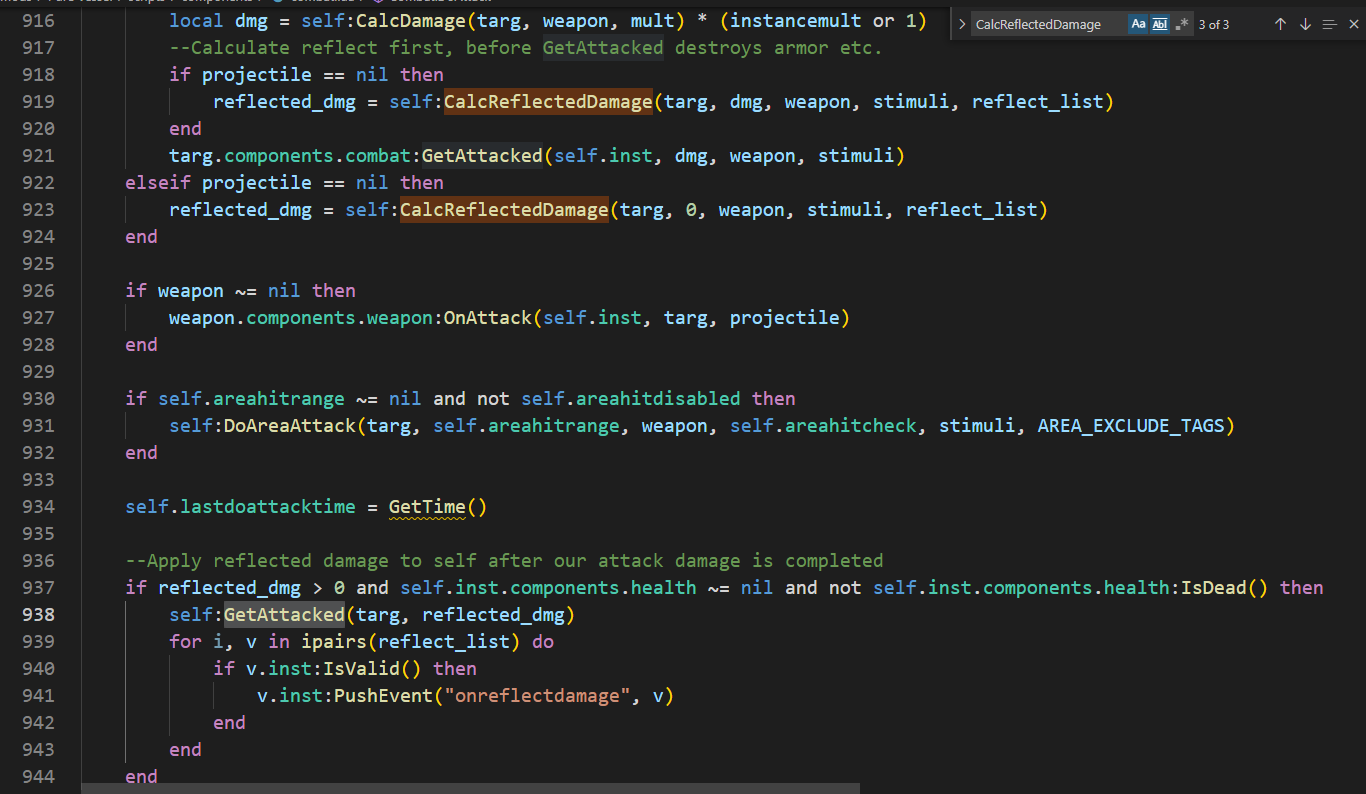Click the underlined GetTime function call

coord(427,507)
